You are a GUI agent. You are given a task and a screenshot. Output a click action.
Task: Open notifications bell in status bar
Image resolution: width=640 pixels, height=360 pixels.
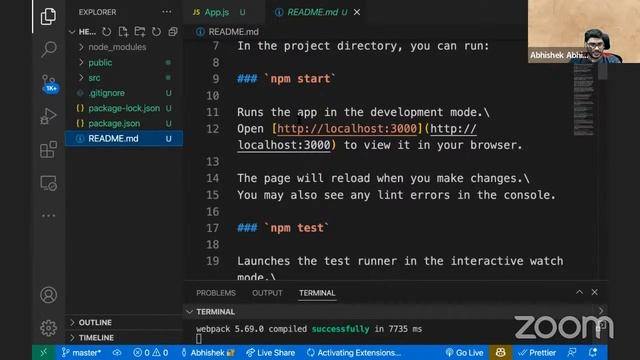click(x=593, y=353)
